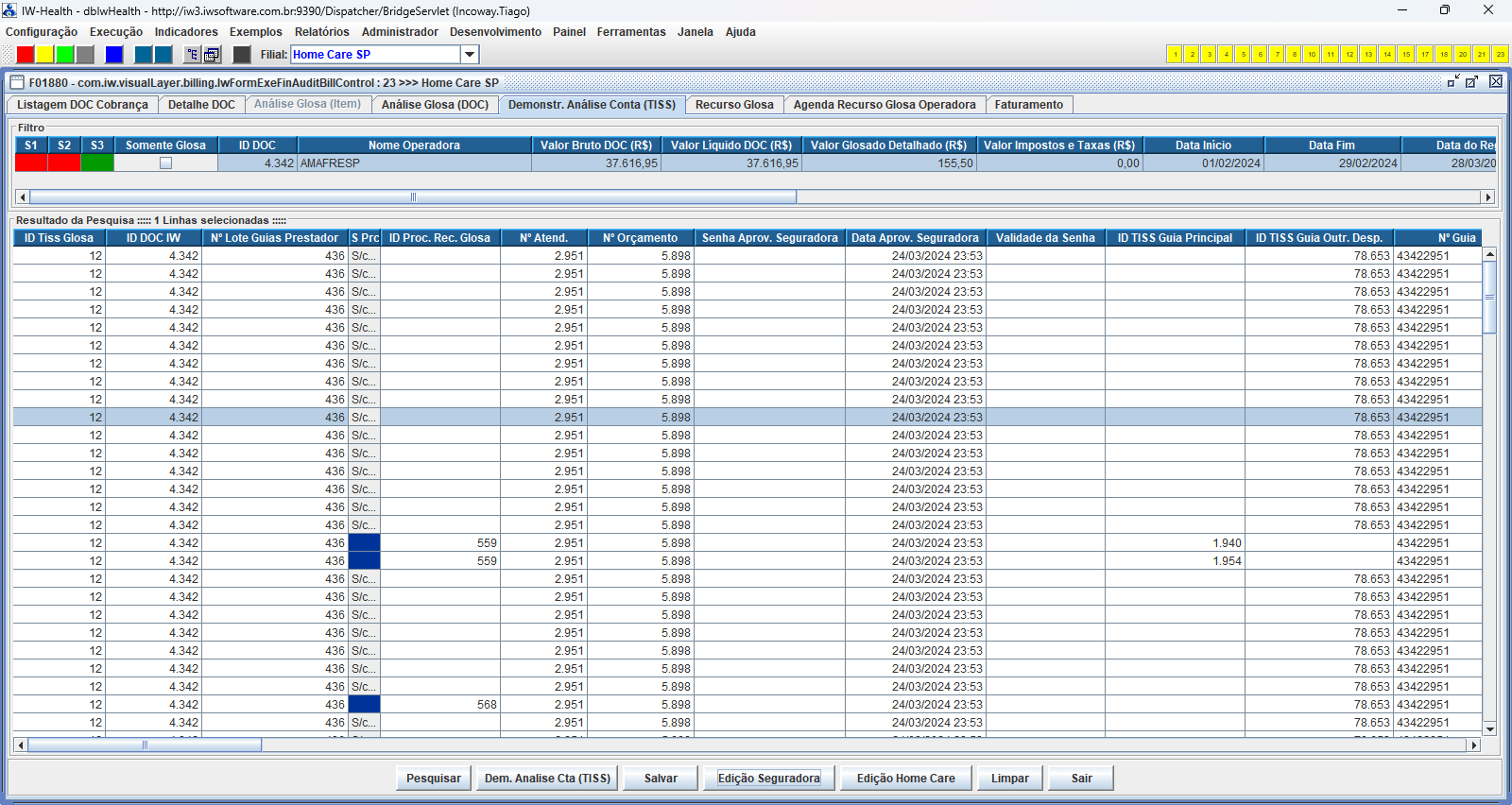Click the tree structure toolbar icon
Image resolution: width=1512 pixels, height=805 pixels.
(192, 55)
